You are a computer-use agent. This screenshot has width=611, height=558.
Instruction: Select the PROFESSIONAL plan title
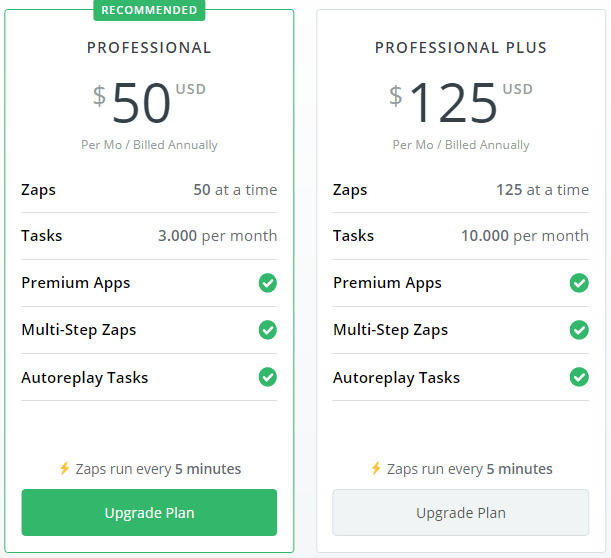point(149,48)
